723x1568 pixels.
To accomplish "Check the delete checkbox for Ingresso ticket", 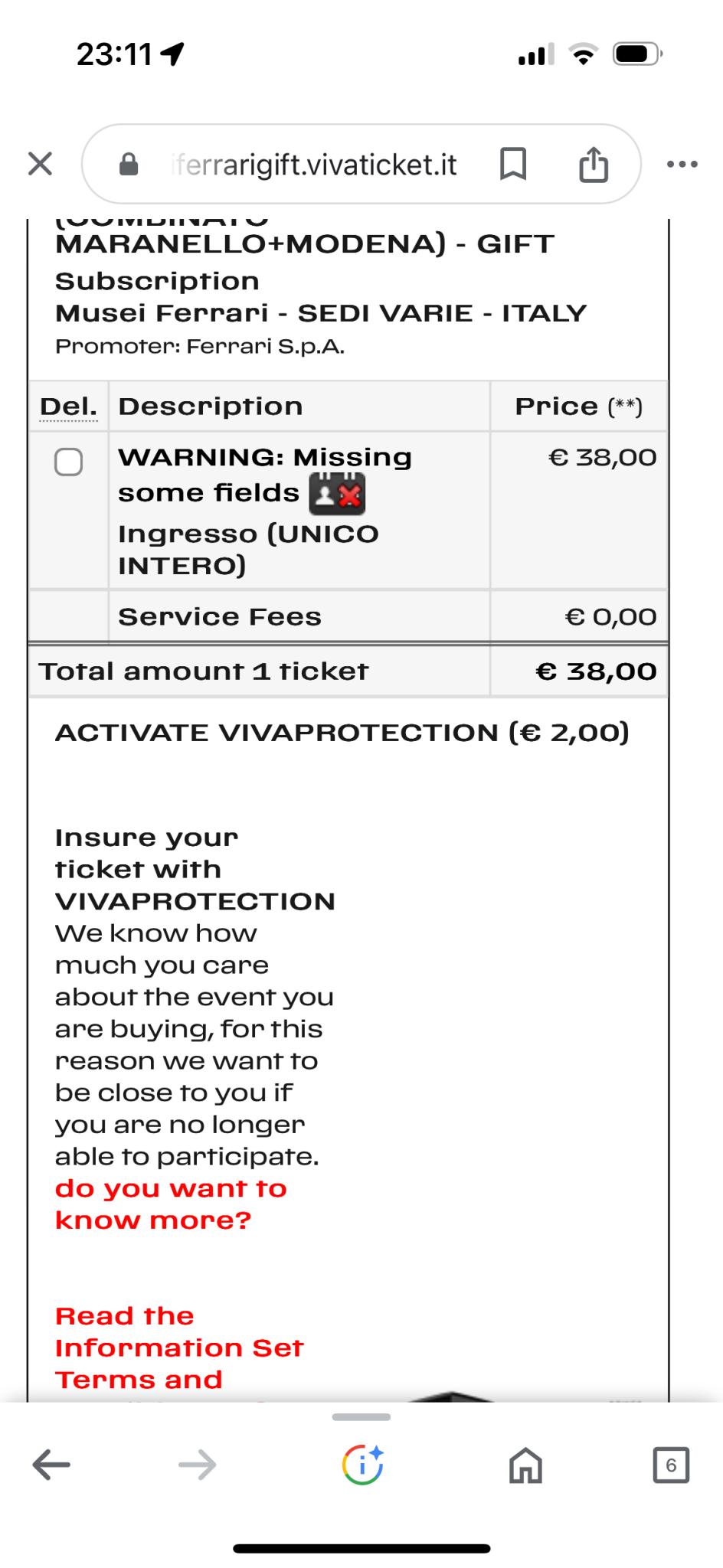I will (x=69, y=462).
